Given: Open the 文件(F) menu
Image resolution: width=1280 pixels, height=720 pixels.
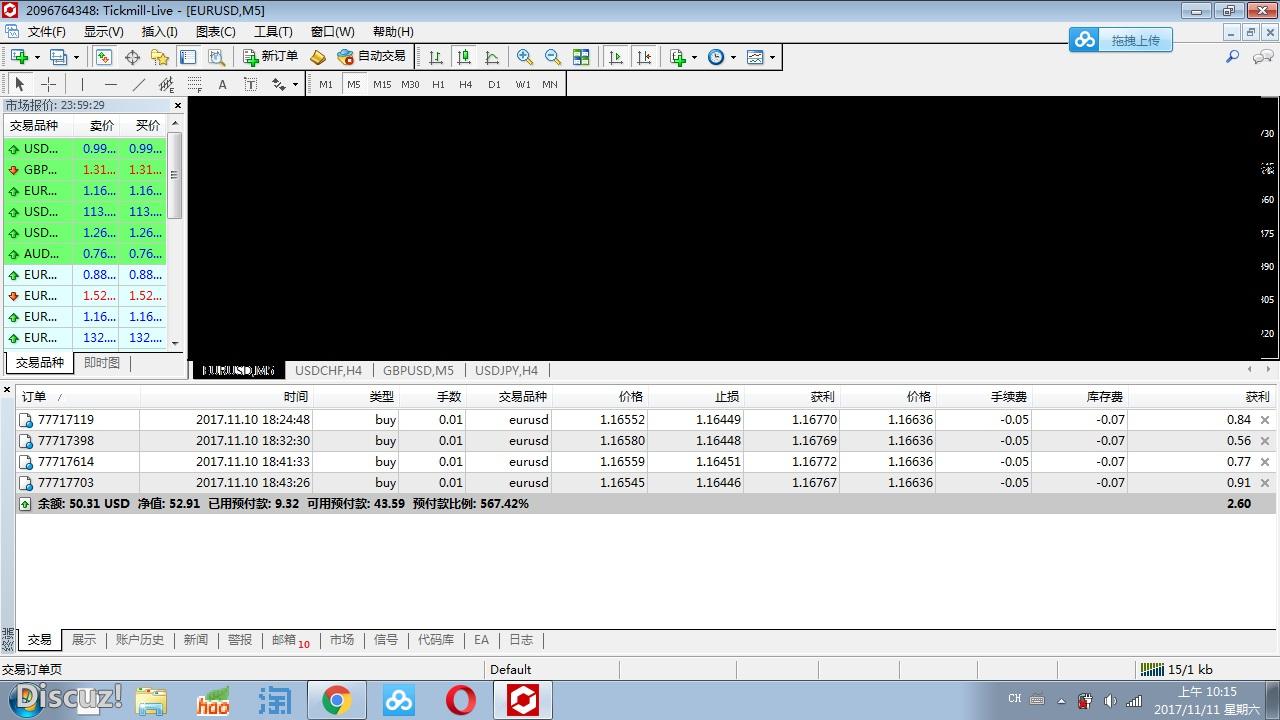Looking at the screenshot, I should [x=46, y=32].
